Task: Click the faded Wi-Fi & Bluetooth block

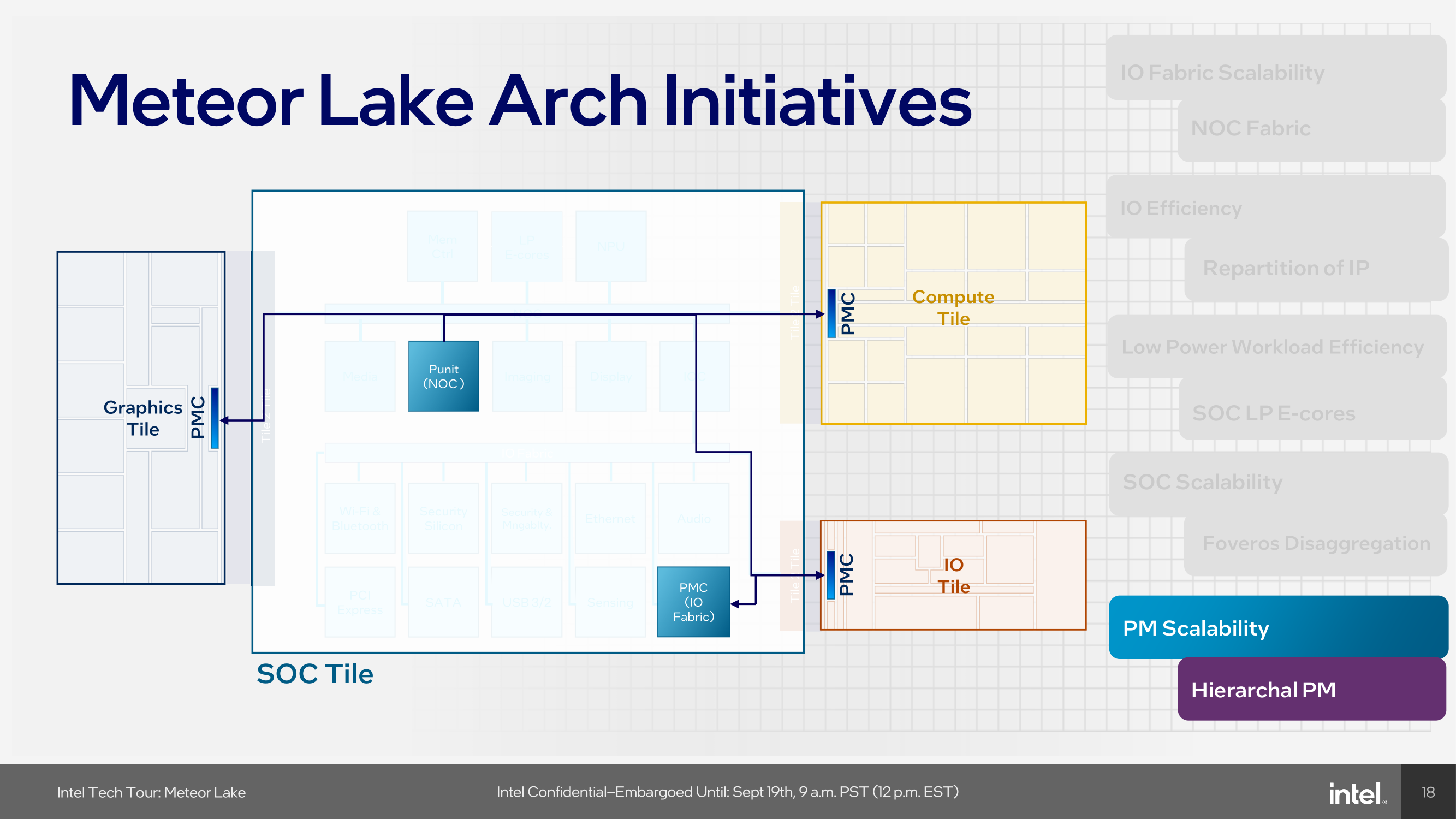Action: (360, 518)
